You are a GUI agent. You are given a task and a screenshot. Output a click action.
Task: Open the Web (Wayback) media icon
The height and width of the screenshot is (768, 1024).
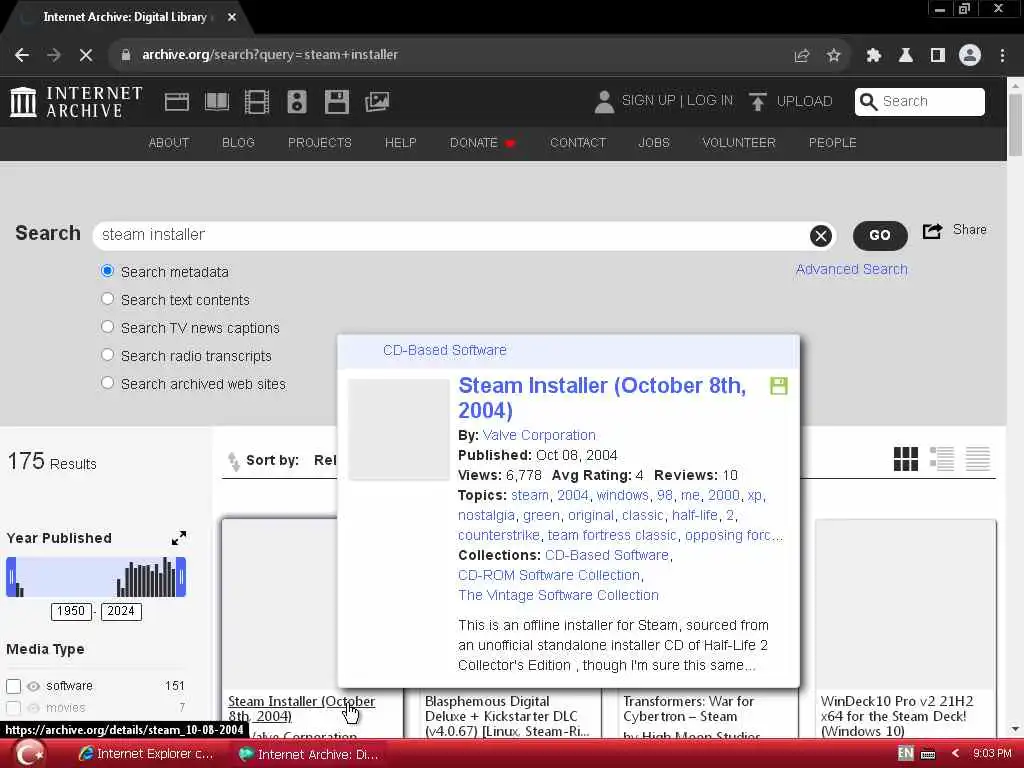pyautogui.click(x=176, y=102)
